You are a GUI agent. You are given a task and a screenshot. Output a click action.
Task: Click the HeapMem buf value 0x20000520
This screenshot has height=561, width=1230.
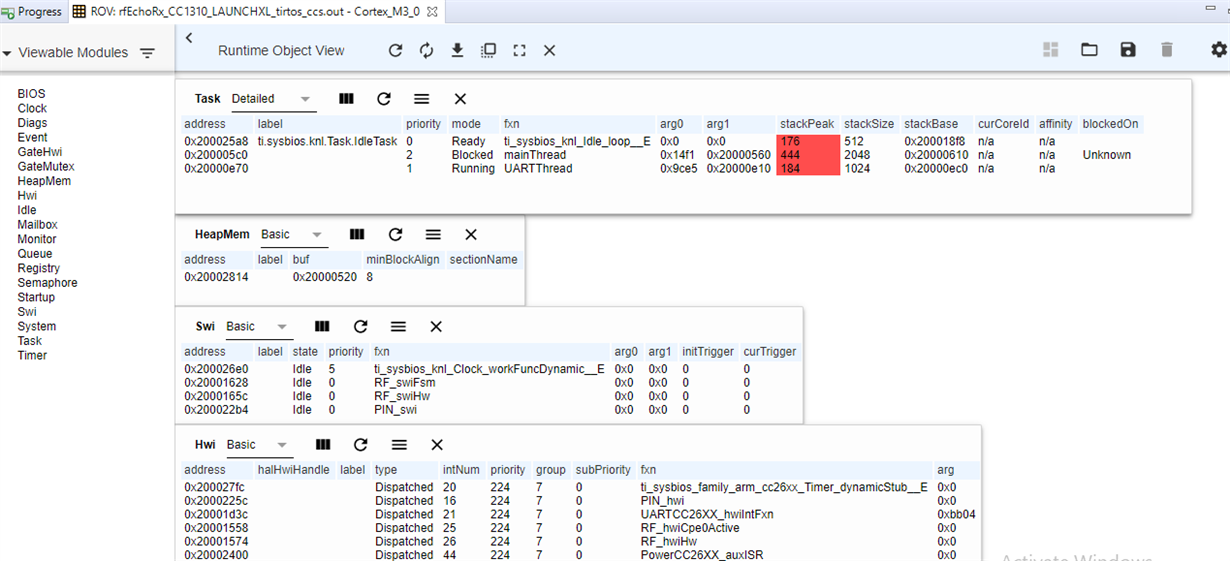(x=325, y=277)
